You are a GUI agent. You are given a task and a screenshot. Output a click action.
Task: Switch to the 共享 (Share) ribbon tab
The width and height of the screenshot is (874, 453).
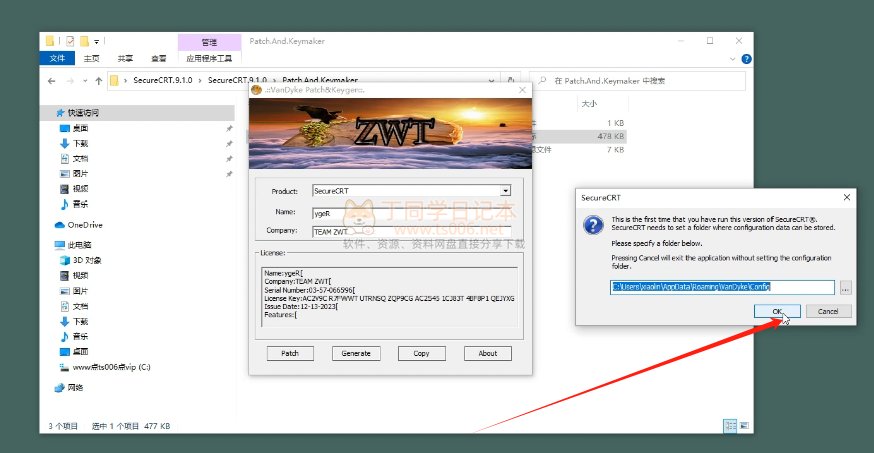[x=123, y=59]
